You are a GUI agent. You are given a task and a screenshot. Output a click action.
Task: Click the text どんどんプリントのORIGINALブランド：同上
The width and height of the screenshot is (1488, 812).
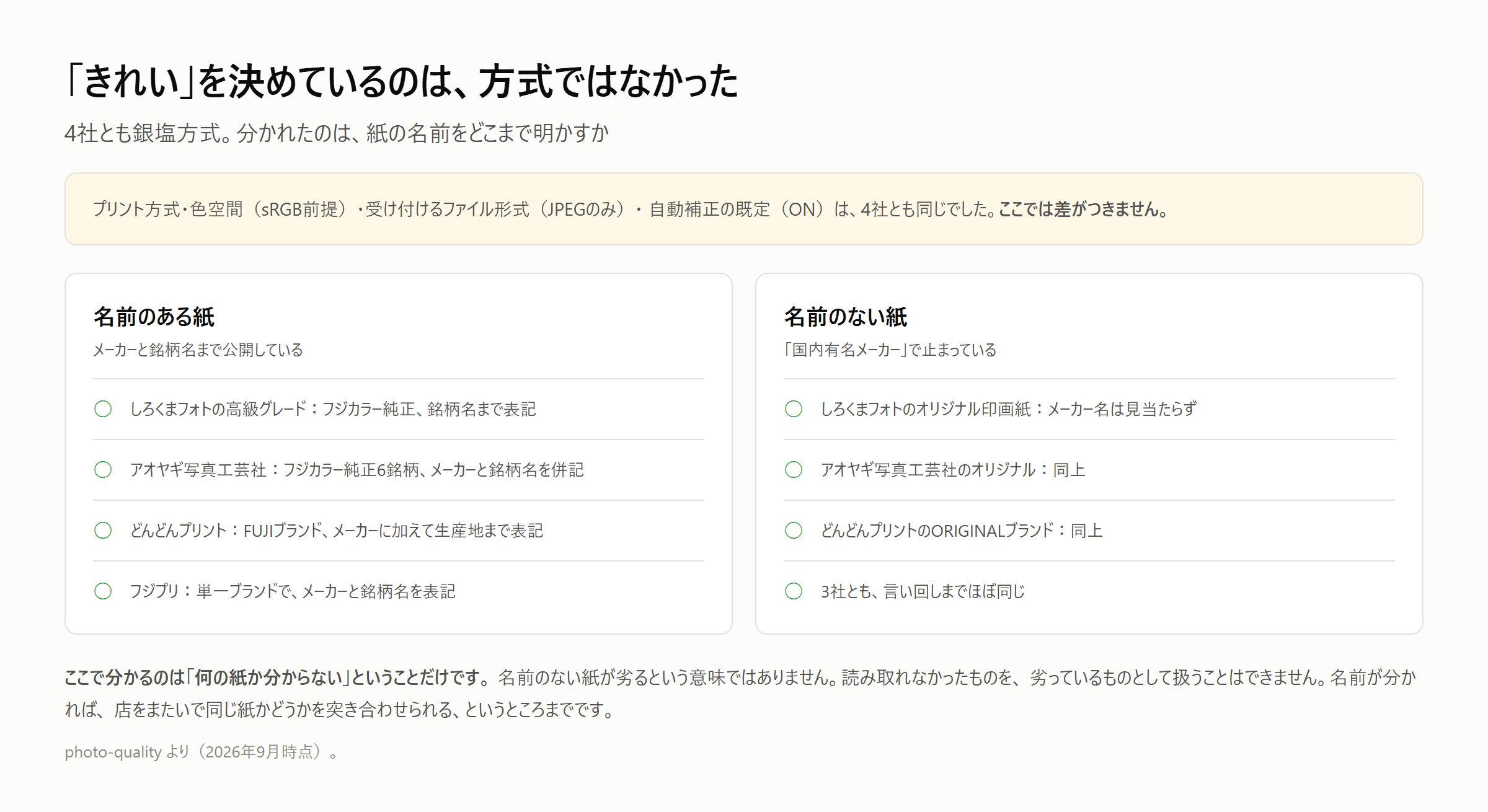(x=962, y=531)
